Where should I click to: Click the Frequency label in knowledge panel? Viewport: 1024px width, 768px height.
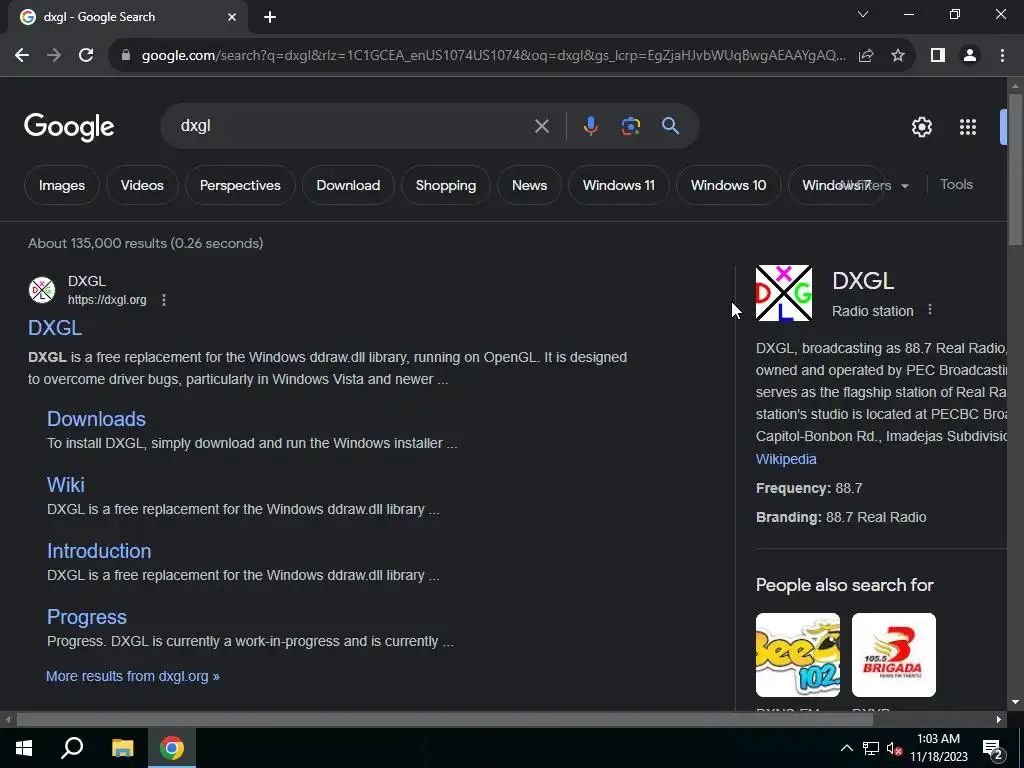pyautogui.click(x=793, y=488)
